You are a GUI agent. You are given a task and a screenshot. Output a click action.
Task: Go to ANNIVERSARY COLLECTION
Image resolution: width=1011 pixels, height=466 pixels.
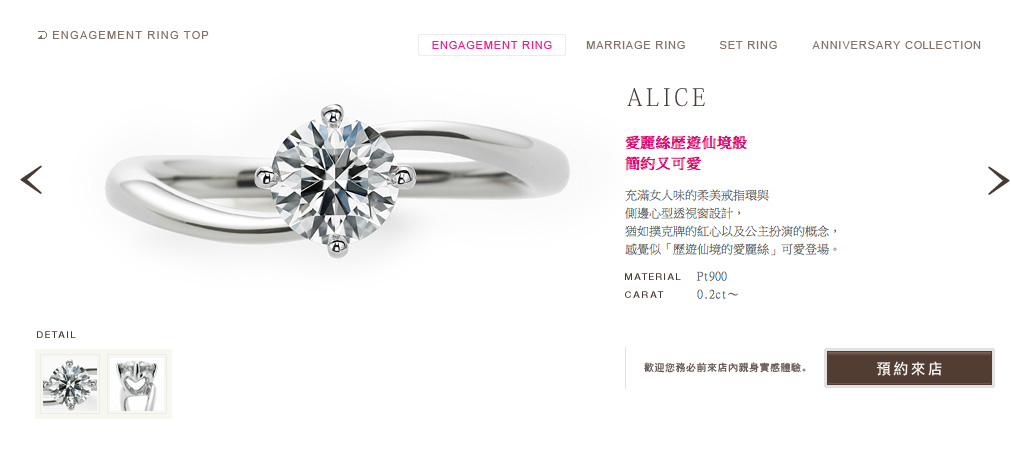click(x=896, y=45)
